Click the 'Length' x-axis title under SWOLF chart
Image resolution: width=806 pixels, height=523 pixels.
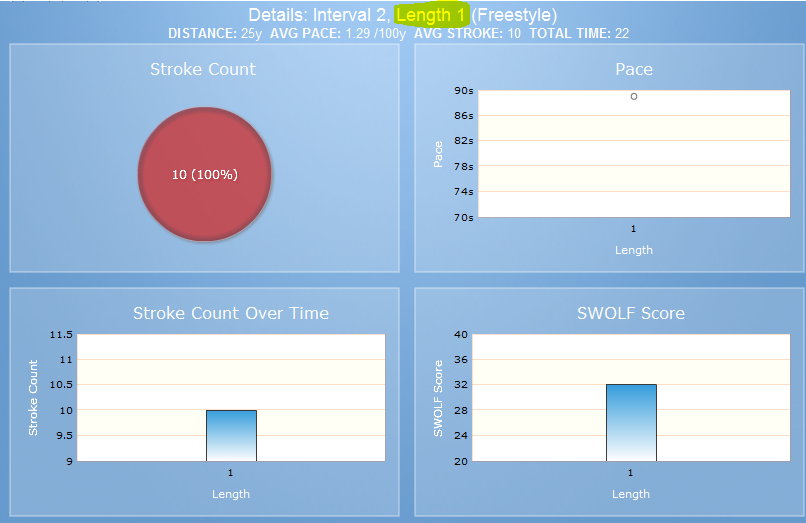631,494
